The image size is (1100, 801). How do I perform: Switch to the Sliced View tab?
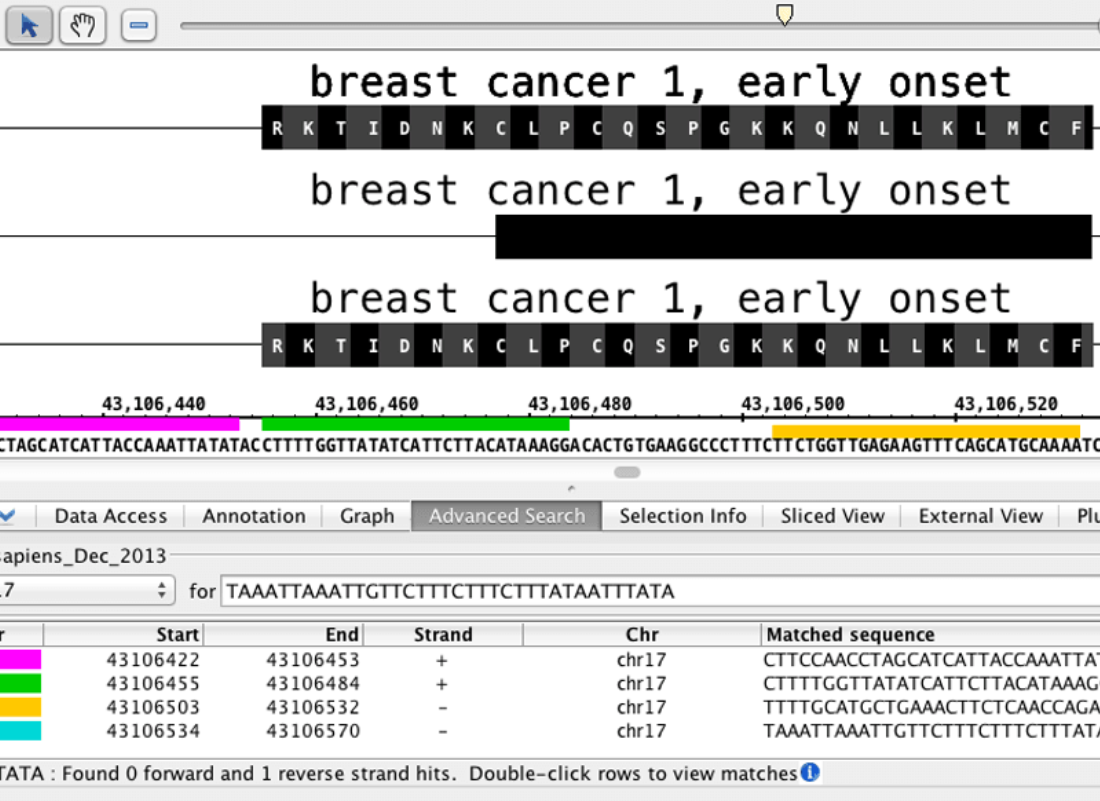pos(832,516)
